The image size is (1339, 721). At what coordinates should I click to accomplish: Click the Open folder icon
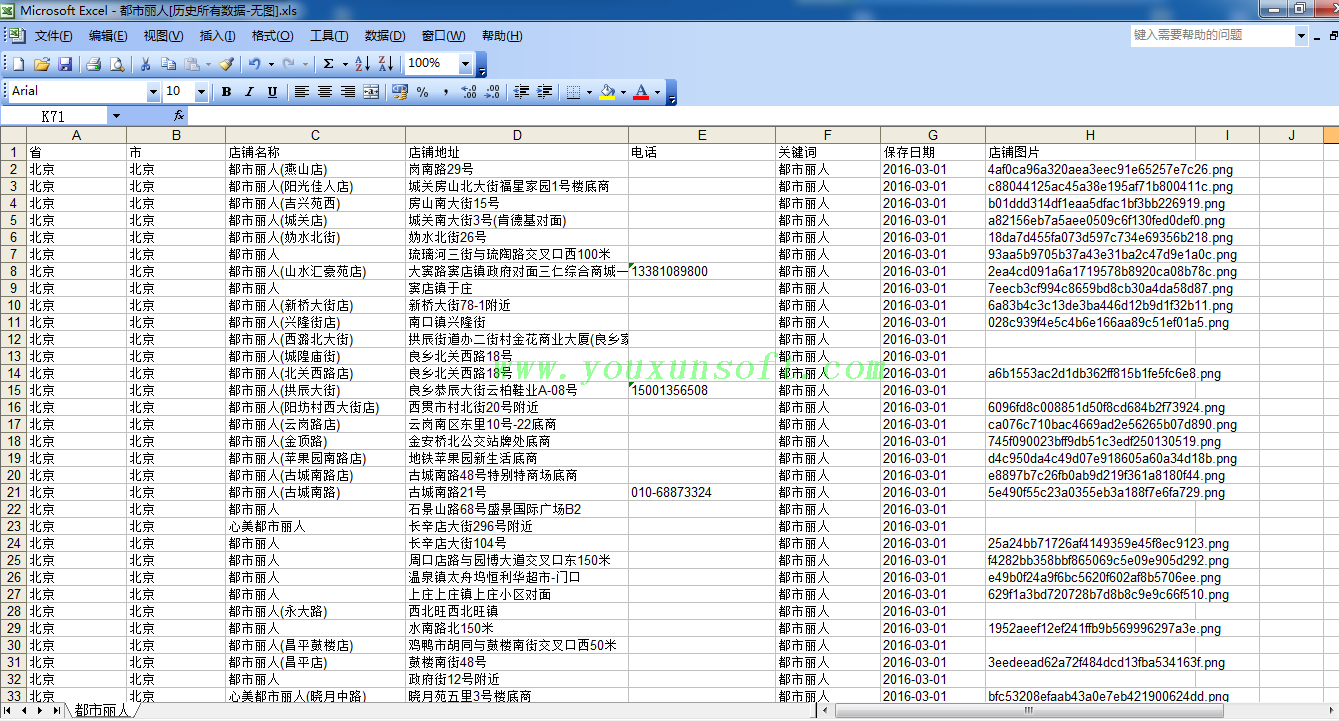coord(42,64)
